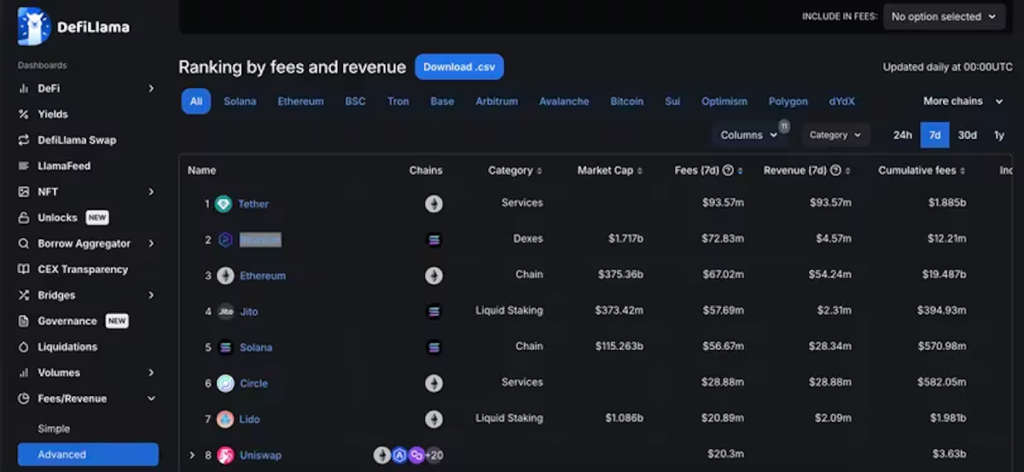This screenshot has width=1024, height=472.
Task: Expand the Borrow Aggregator submenu
Action: pyautogui.click(x=151, y=244)
